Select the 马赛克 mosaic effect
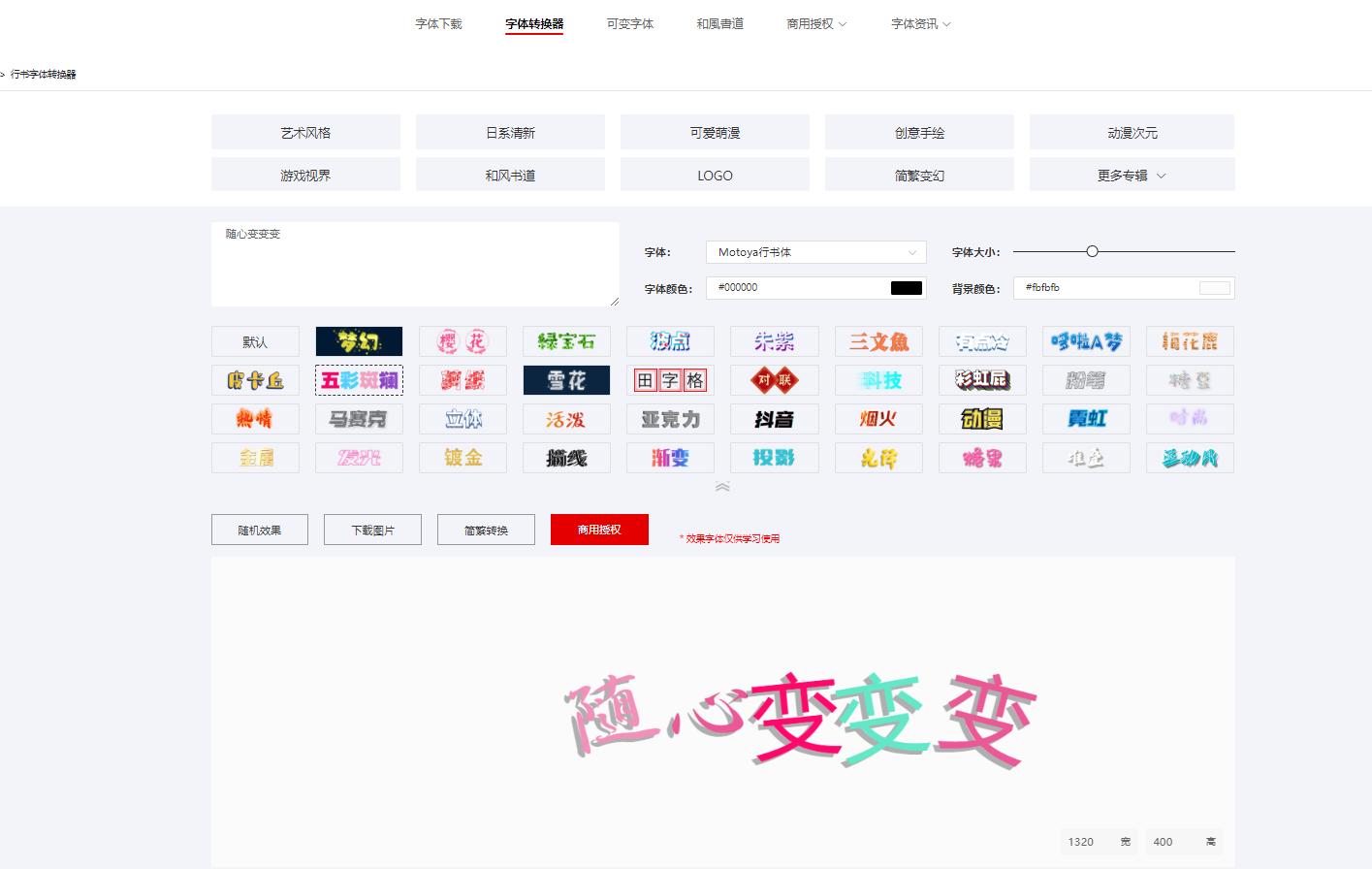Image resolution: width=1372 pixels, height=869 pixels. pos(359,419)
